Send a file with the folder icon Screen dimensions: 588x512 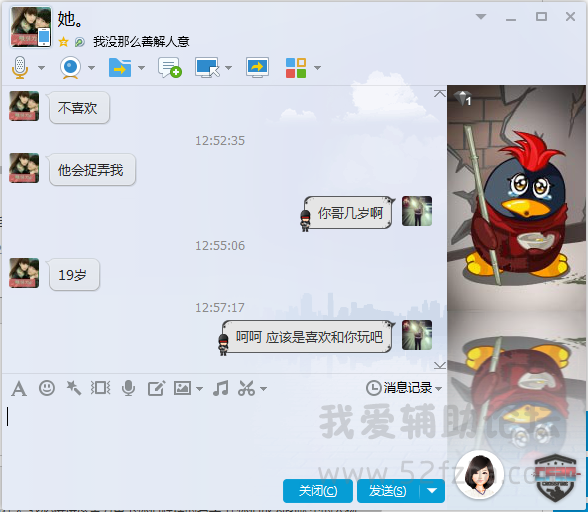(x=120, y=68)
